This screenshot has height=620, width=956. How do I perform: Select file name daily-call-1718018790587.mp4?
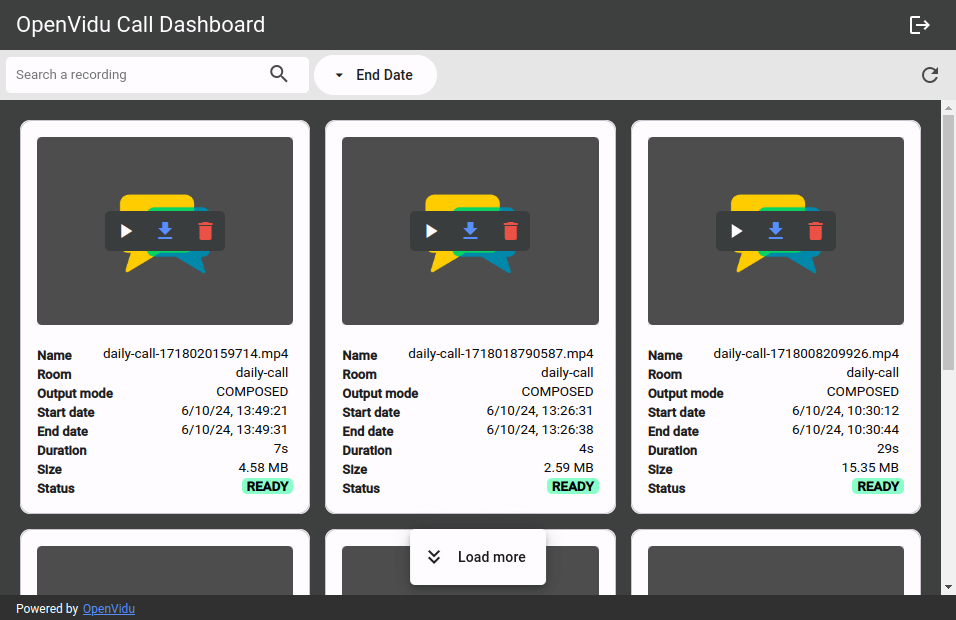[x=501, y=354]
